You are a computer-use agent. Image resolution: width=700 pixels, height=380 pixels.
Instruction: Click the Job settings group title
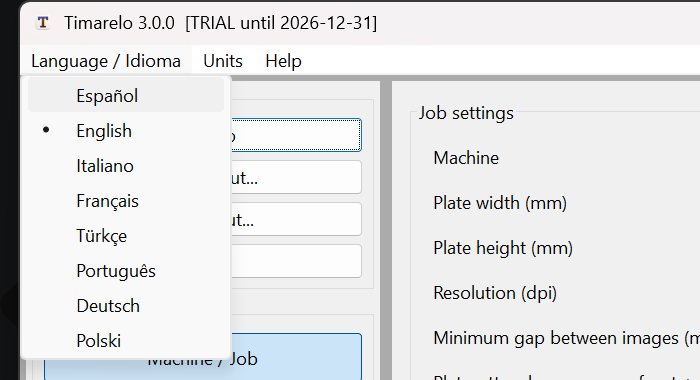pyautogui.click(x=466, y=113)
